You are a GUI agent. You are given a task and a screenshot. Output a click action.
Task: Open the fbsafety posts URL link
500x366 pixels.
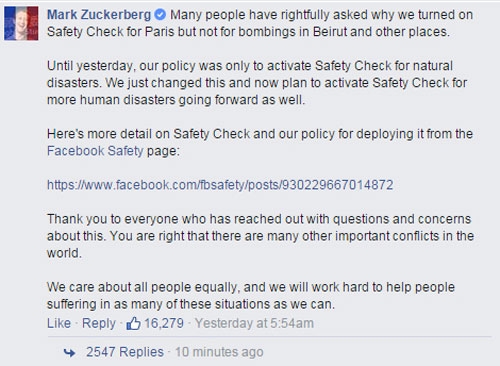click(x=220, y=185)
